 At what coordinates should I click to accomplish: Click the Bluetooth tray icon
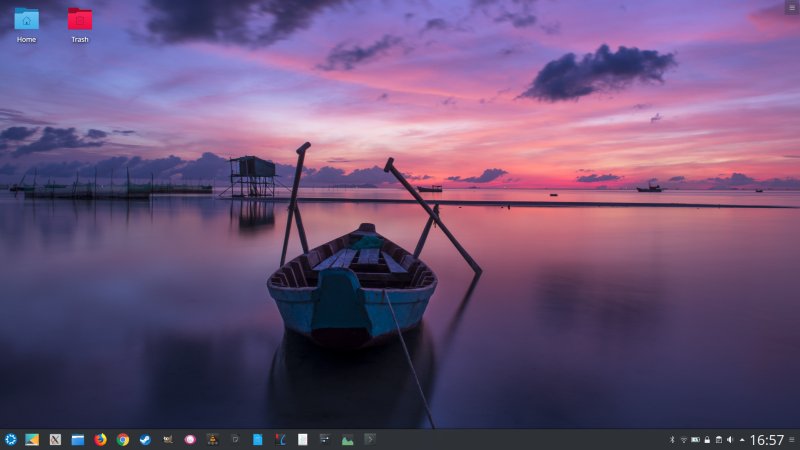click(672, 440)
